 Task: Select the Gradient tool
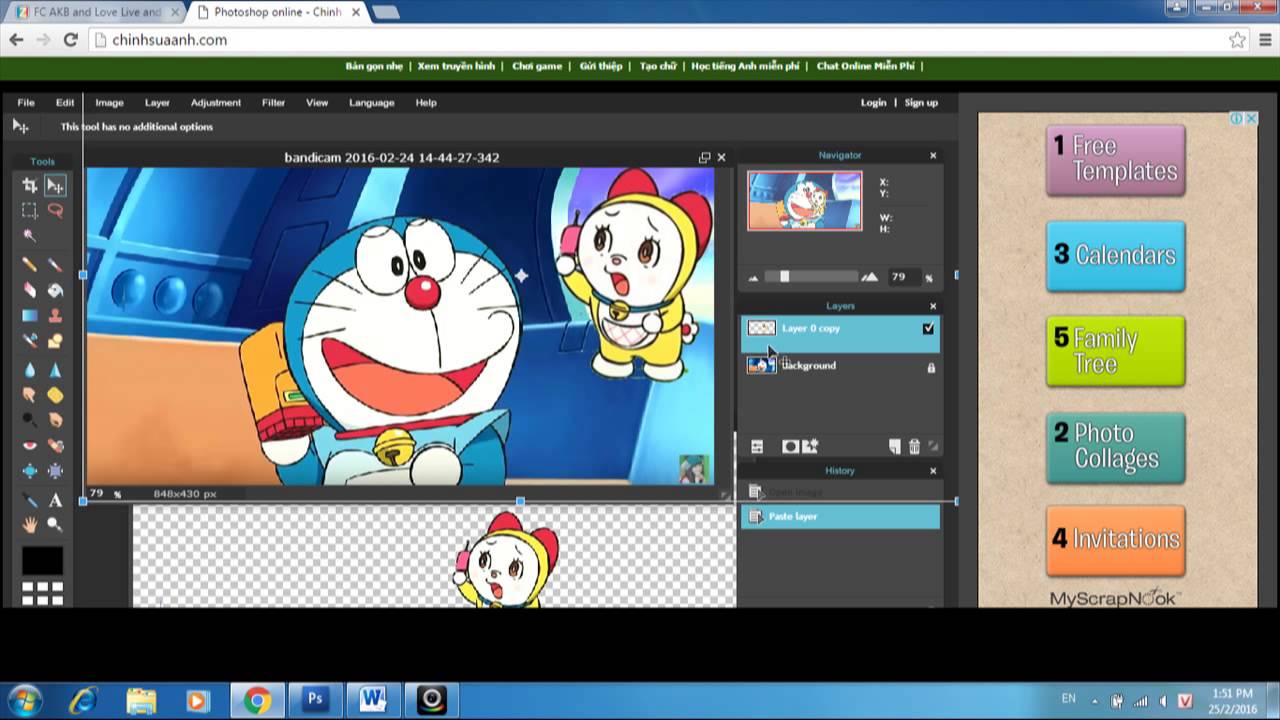click(30, 316)
